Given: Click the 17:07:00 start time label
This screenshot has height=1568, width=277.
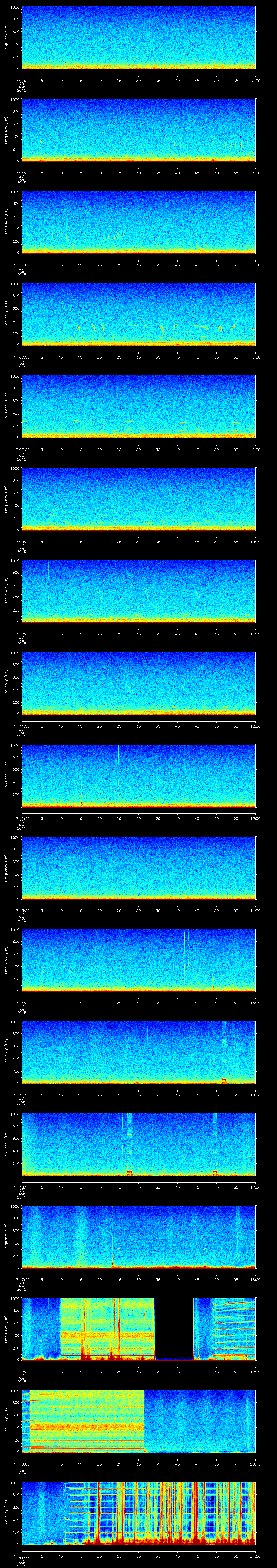Looking at the screenshot, I should (21, 357).
